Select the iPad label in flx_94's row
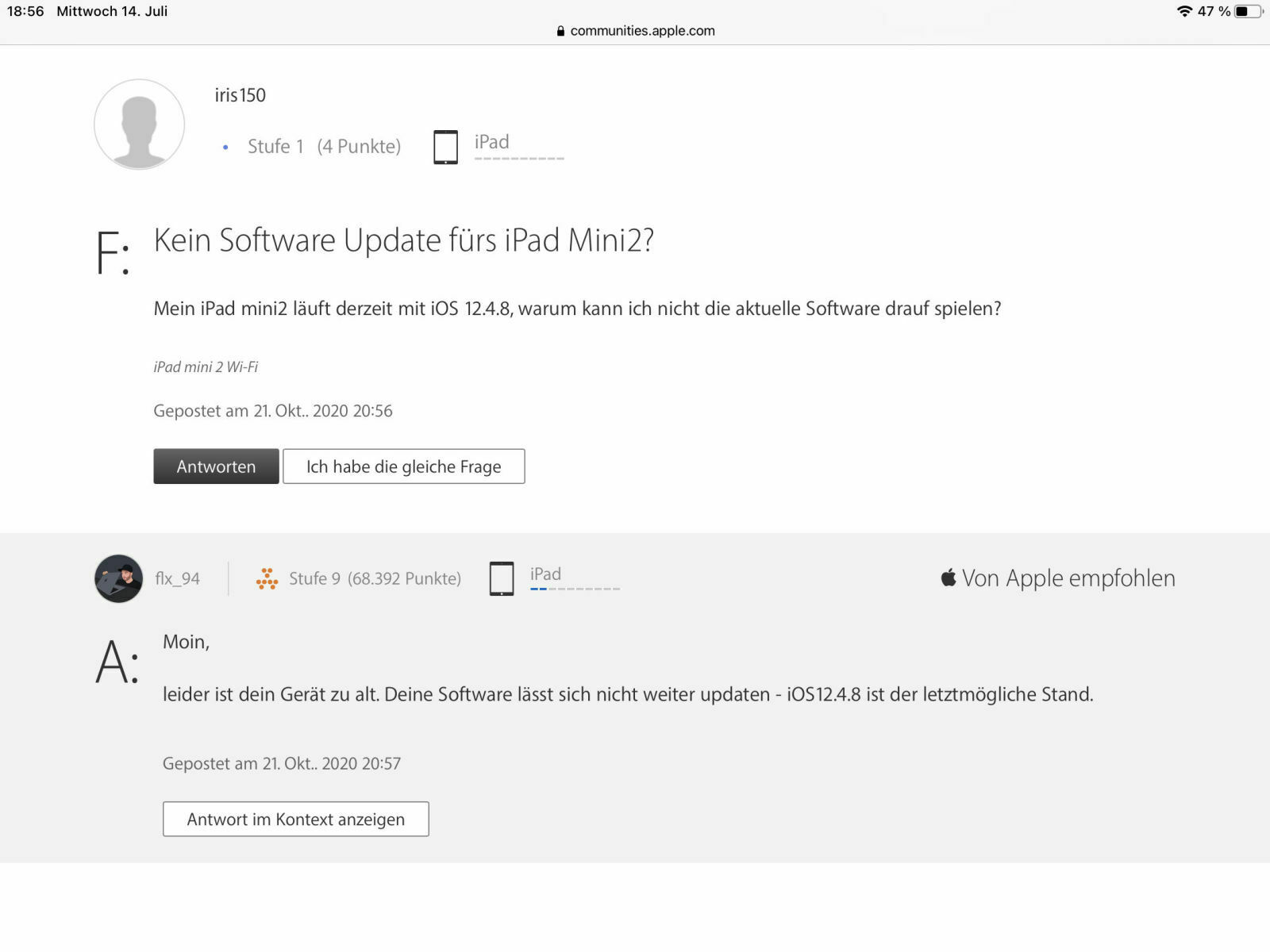The height and width of the screenshot is (952, 1270). (x=545, y=574)
